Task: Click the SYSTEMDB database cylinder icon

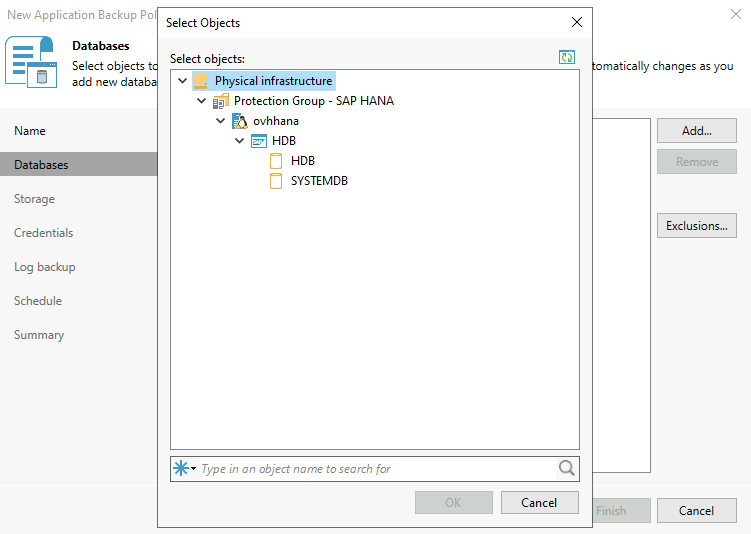Action: (x=277, y=181)
